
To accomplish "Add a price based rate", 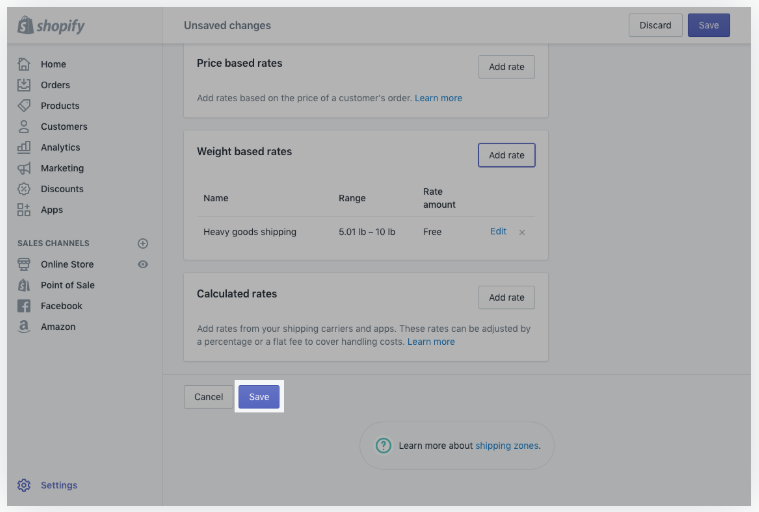I will pyautogui.click(x=506, y=67).
